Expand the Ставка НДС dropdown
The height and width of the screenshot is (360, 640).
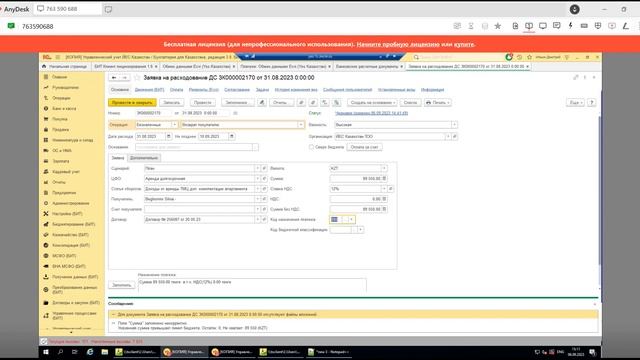click(x=384, y=189)
